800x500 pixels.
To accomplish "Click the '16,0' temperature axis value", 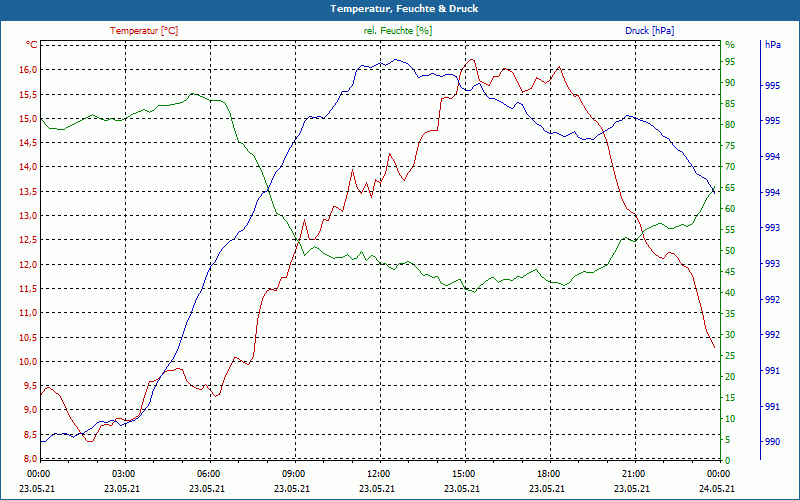I will (x=28, y=70).
